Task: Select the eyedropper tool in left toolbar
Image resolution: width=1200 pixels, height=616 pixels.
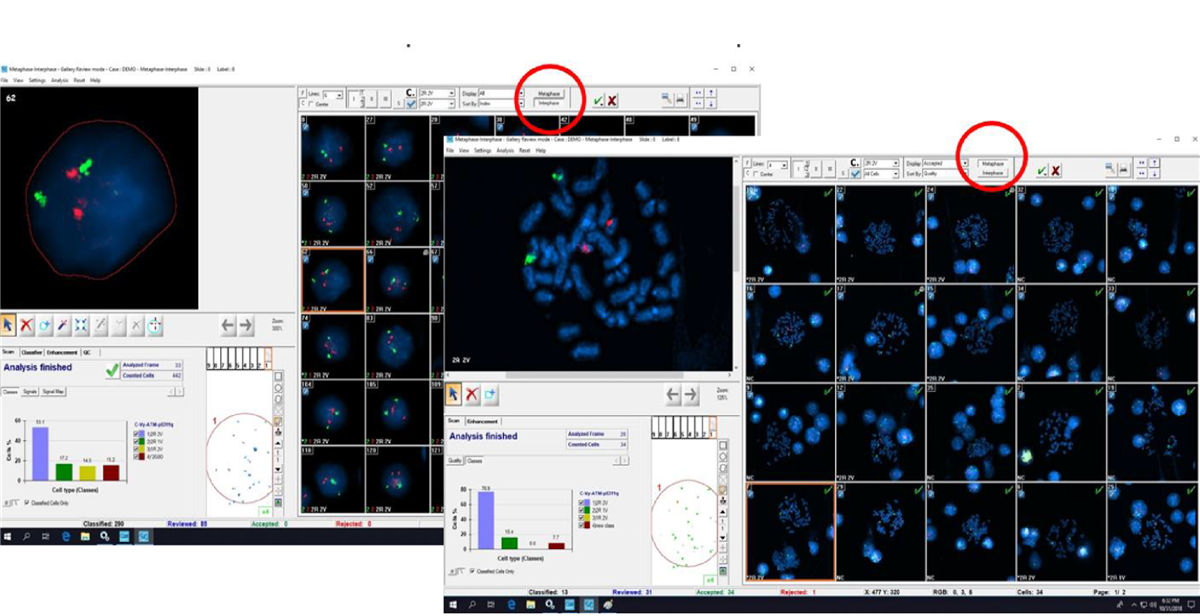Action: click(x=64, y=325)
